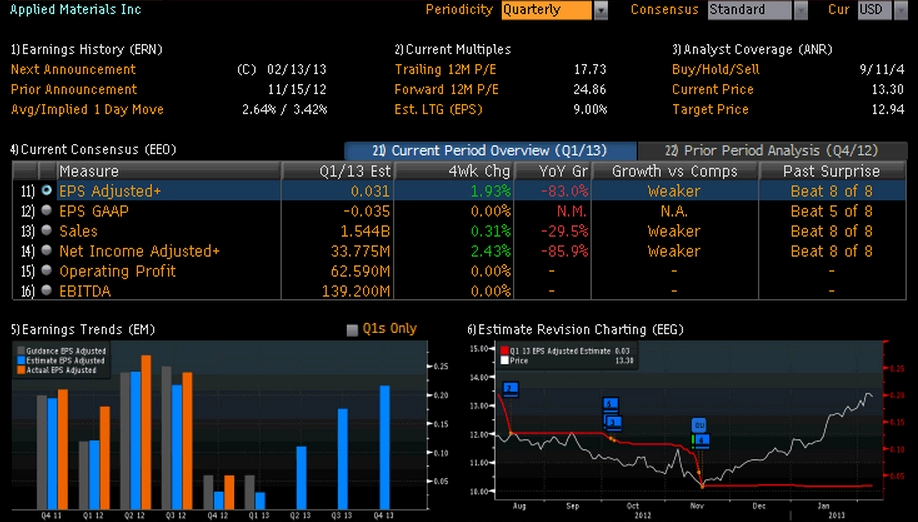918x522 pixels.
Task: Switch to Current Period Overview (Q1/13) tab
Action: (490, 150)
